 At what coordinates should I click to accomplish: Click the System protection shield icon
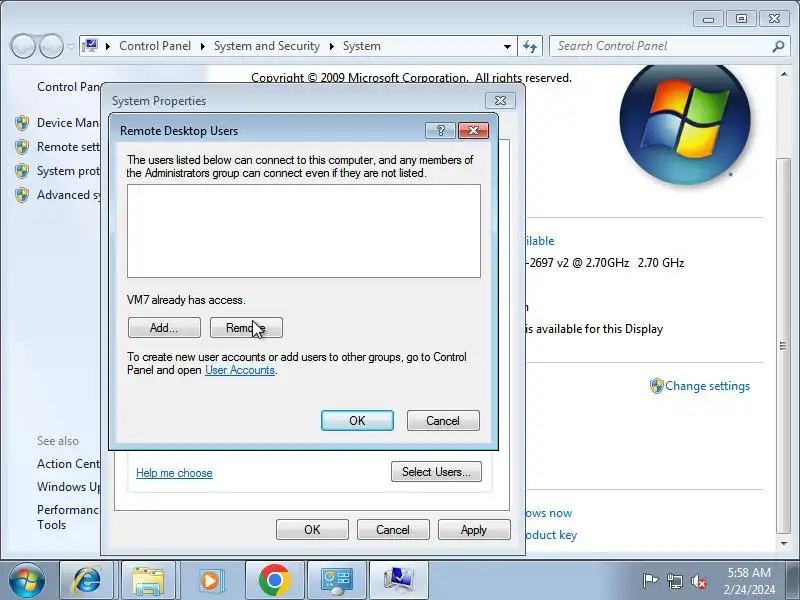22,171
